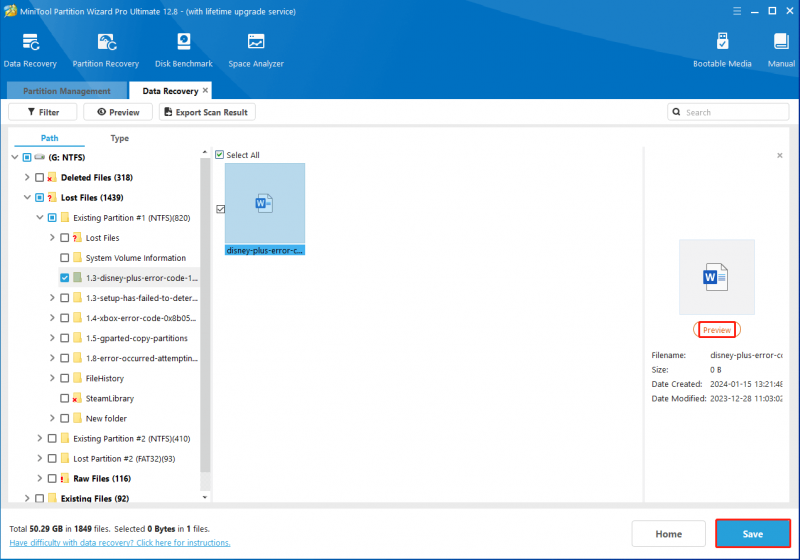The width and height of the screenshot is (800, 560).
Task: Collapse the Lost Files (1439) node
Action: [x=27, y=197]
